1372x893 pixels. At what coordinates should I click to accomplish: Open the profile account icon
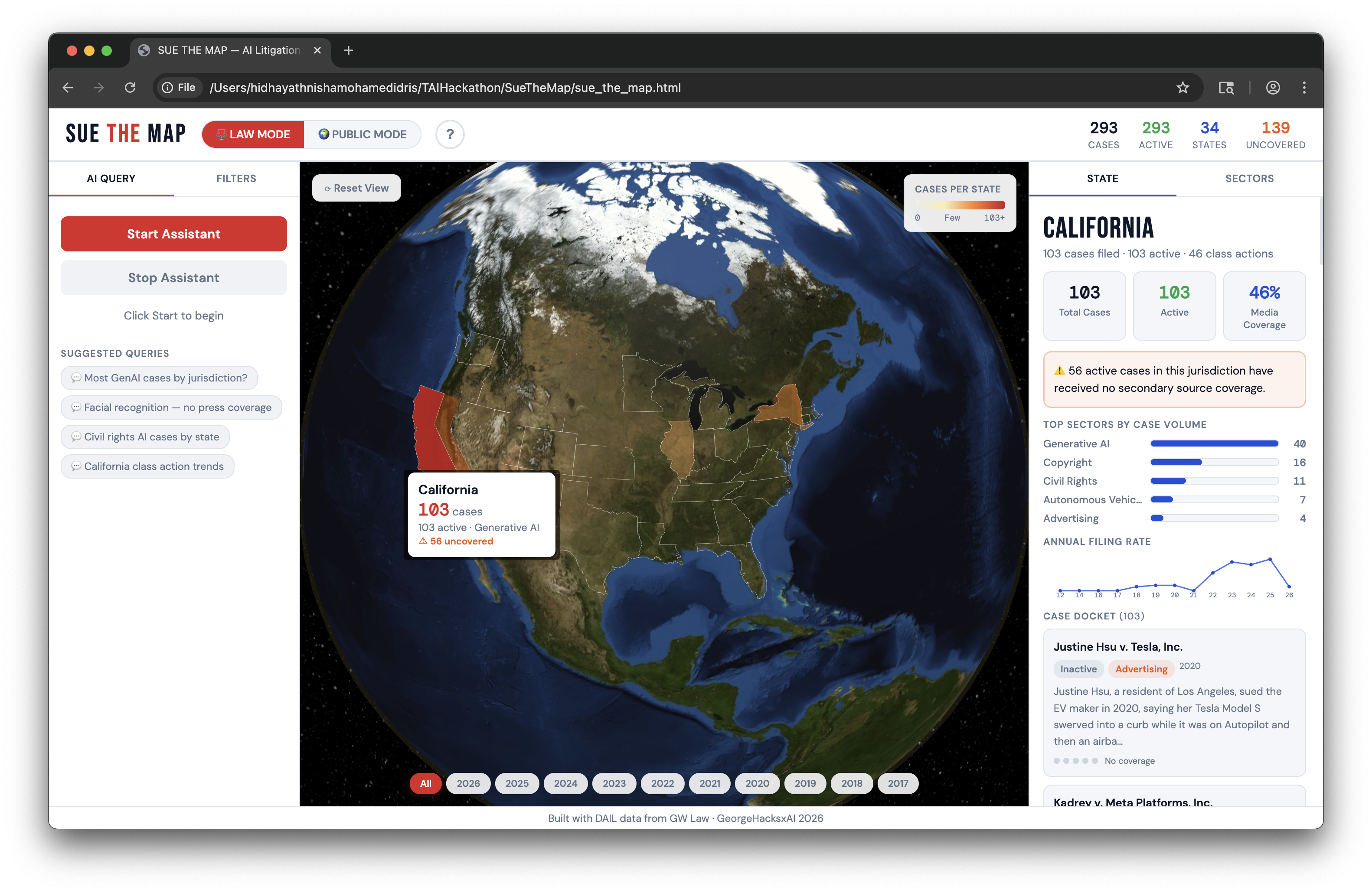point(1273,88)
